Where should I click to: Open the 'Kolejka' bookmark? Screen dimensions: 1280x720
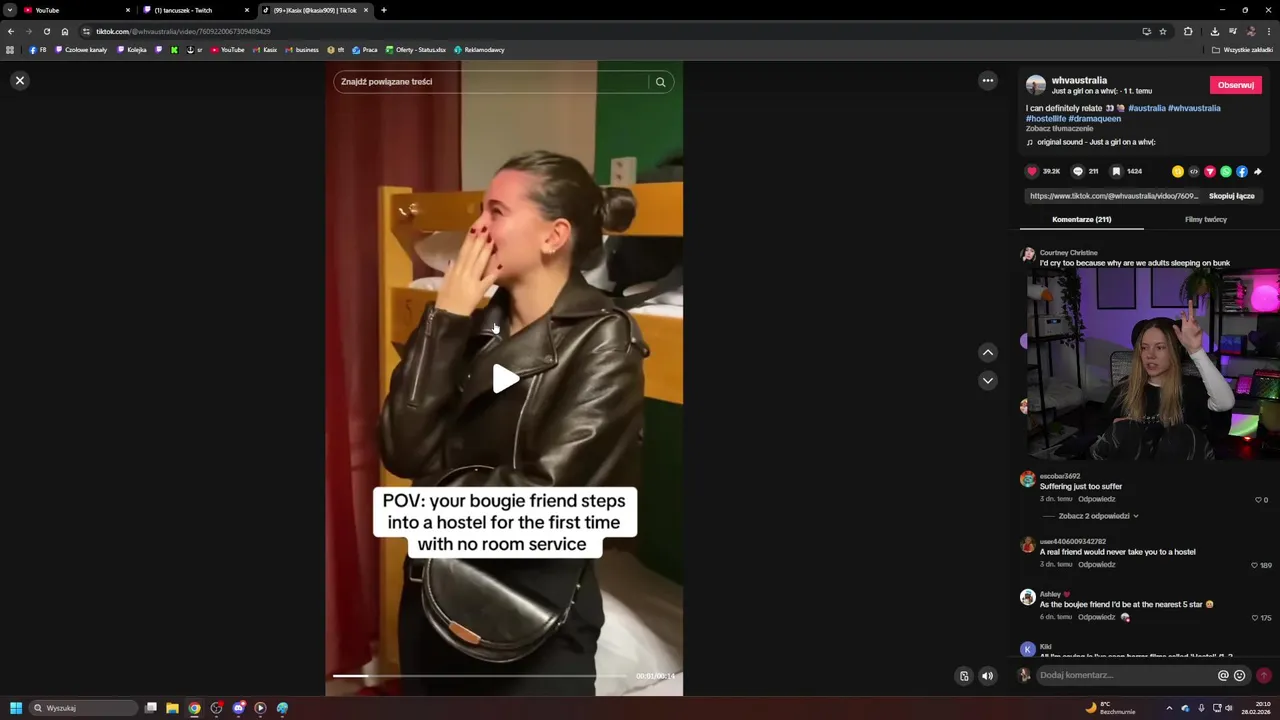[132, 50]
